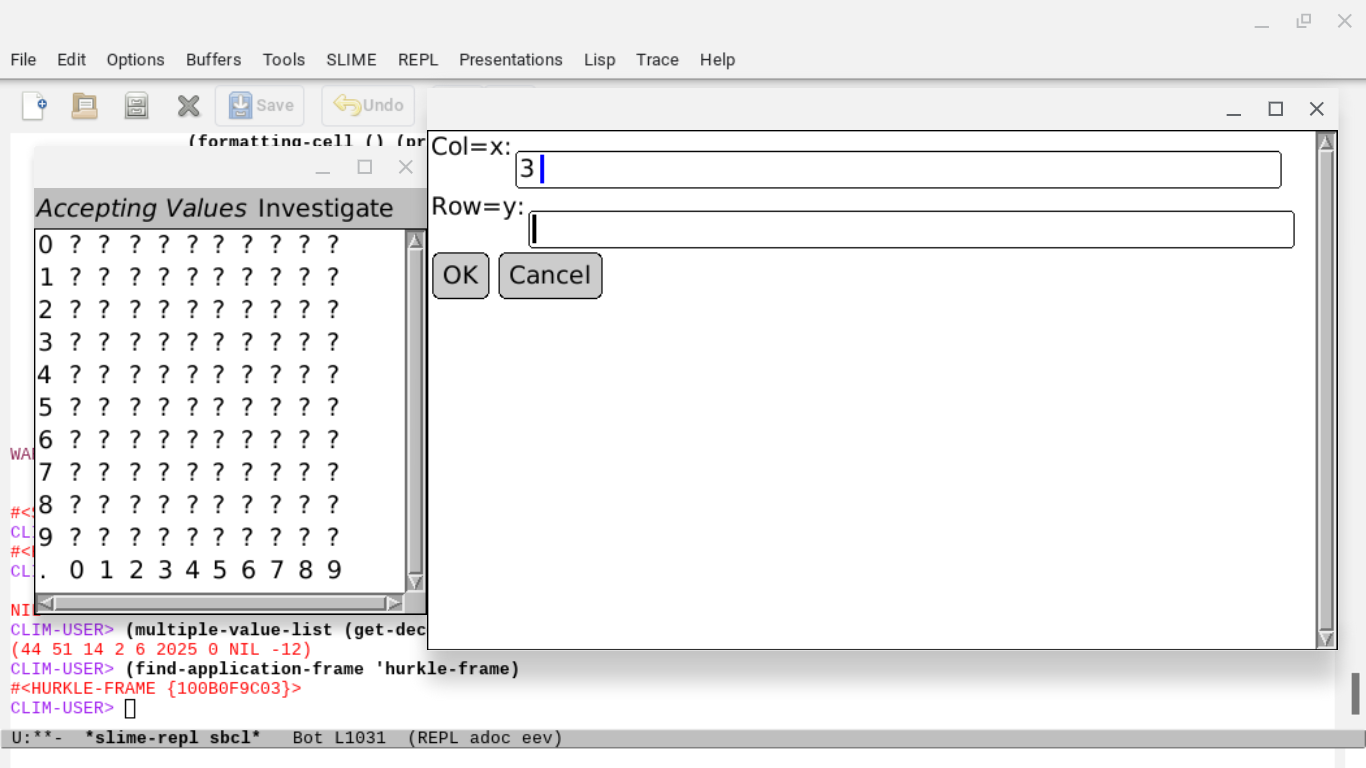
Task: Focus the Row=y text field
Action: pos(911,230)
